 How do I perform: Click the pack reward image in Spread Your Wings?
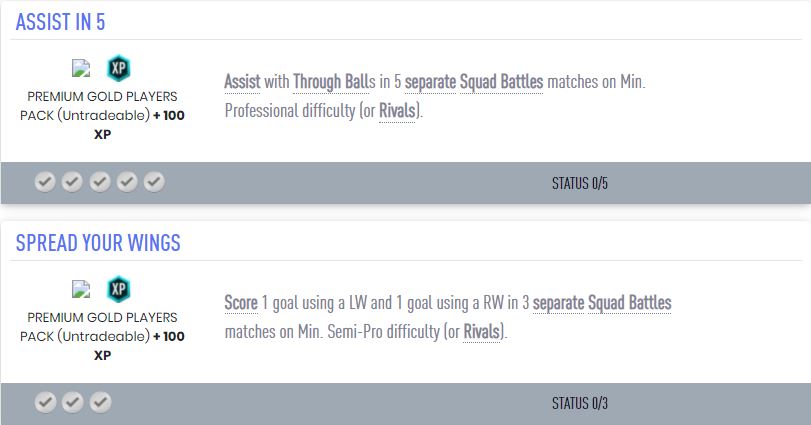[x=82, y=290]
